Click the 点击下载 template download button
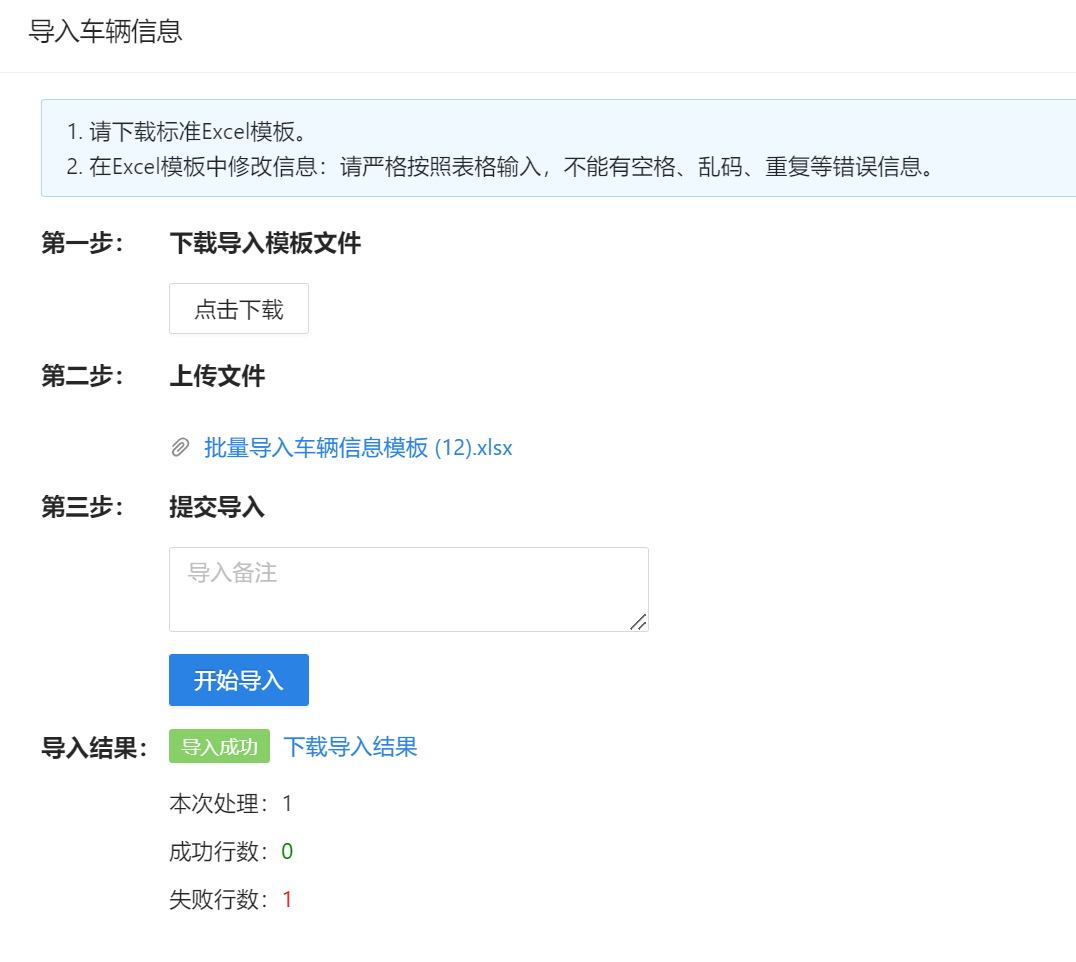This screenshot has width=1076, height=962. [x=239, y=309]
